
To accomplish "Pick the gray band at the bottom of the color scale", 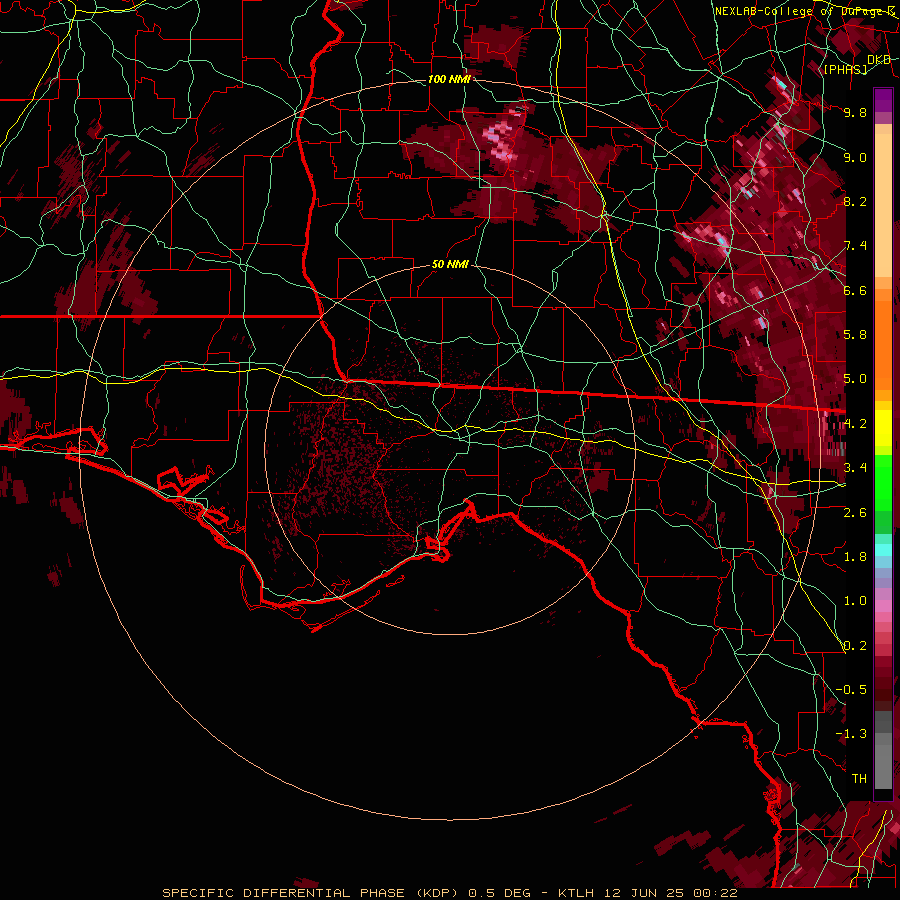I will coord(883,761).
